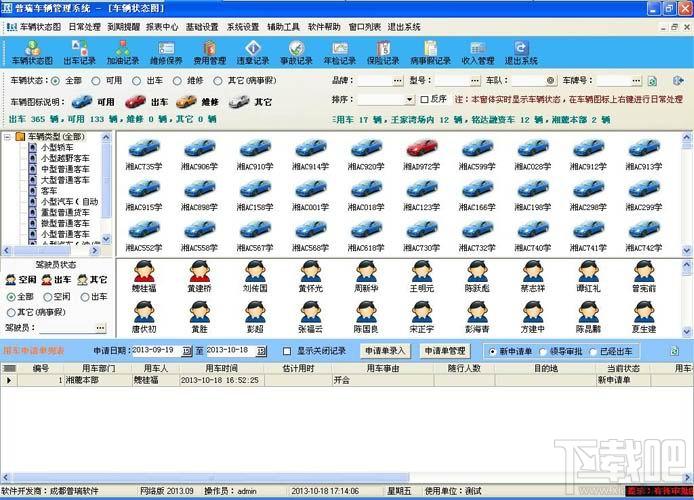The image size is (694, 500).
Task: Click the 申请单管理 button
Action: coord(444,351)
